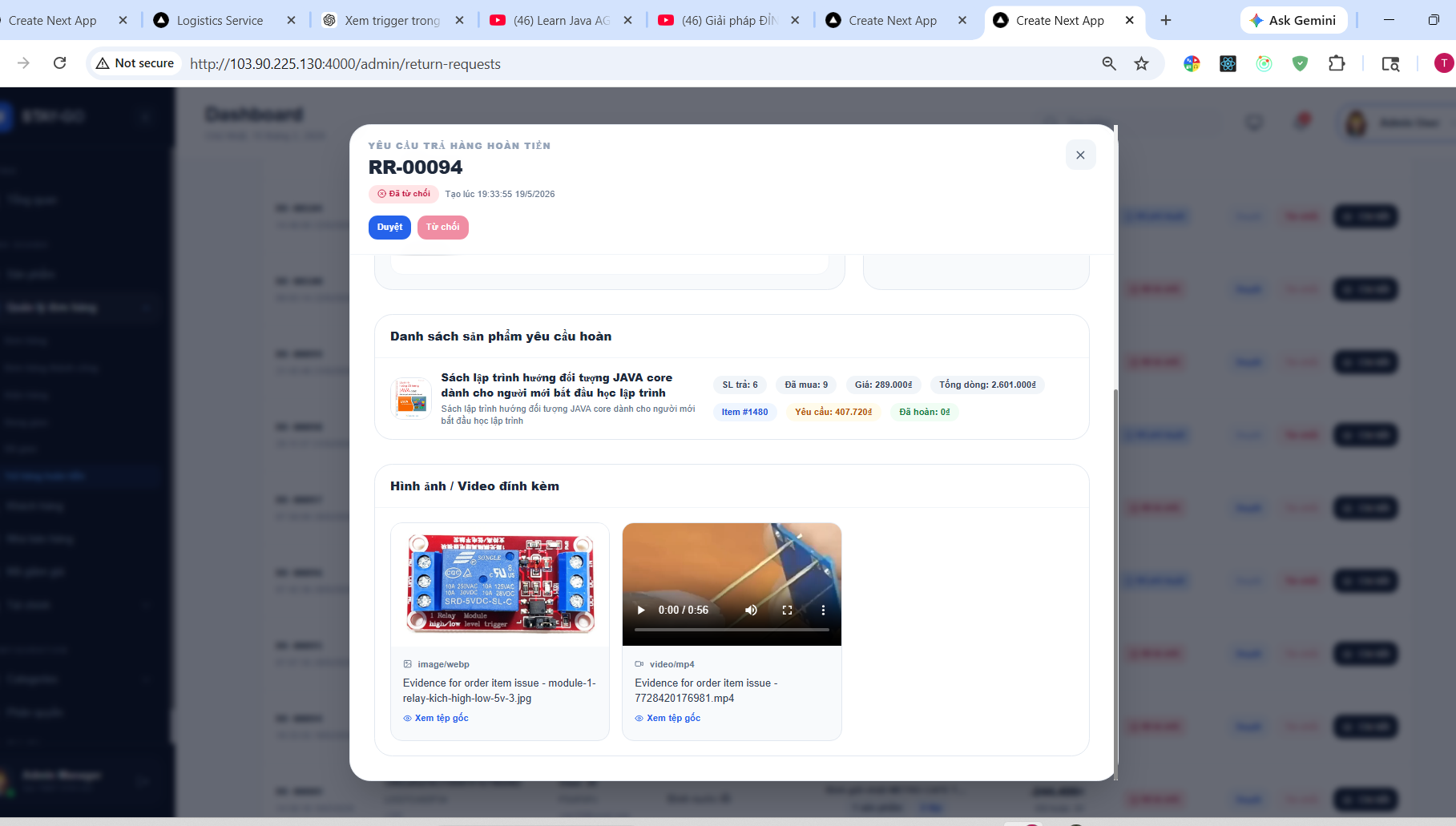Image resolution: width=1456 pixels, height=826 pixels.
Task: Go forward in browser history
Action: click(x=23, y=63)
